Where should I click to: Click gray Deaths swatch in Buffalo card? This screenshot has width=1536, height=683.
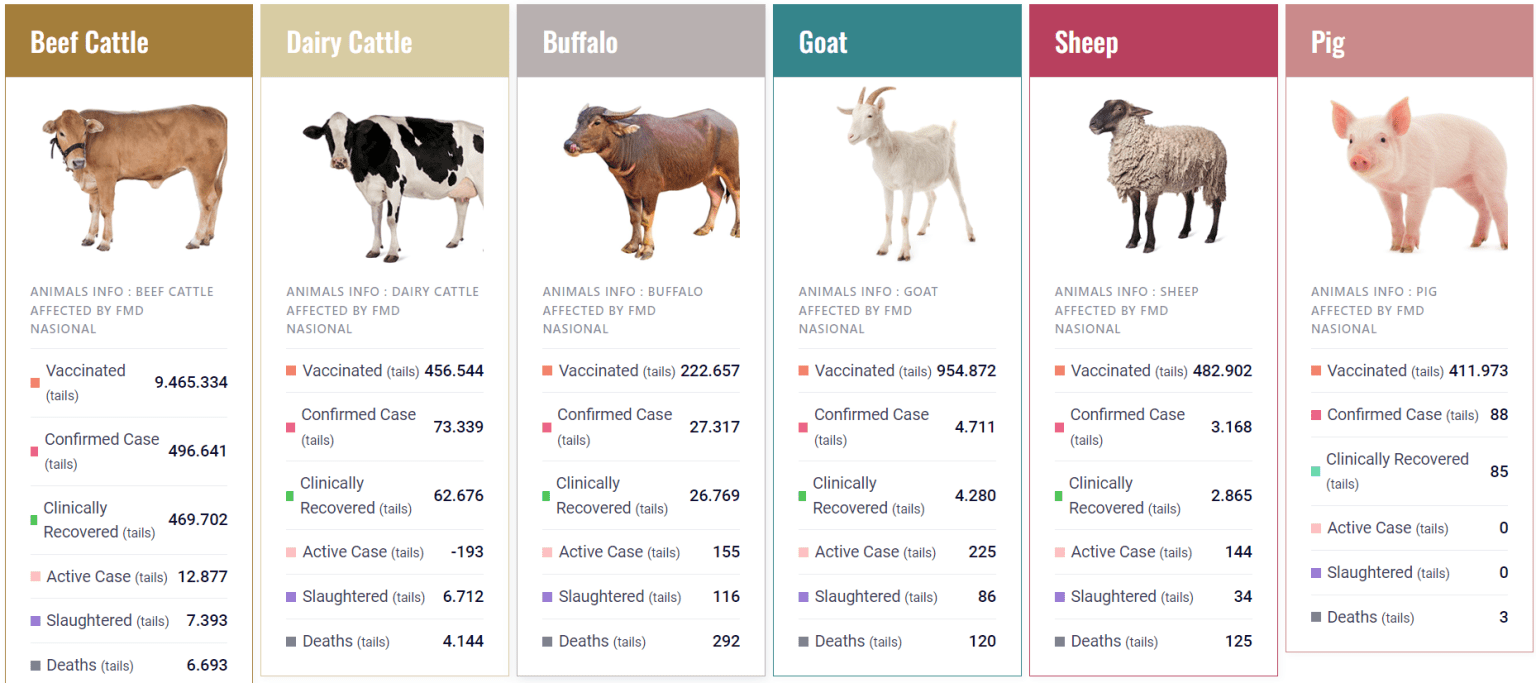coord(547,642)
